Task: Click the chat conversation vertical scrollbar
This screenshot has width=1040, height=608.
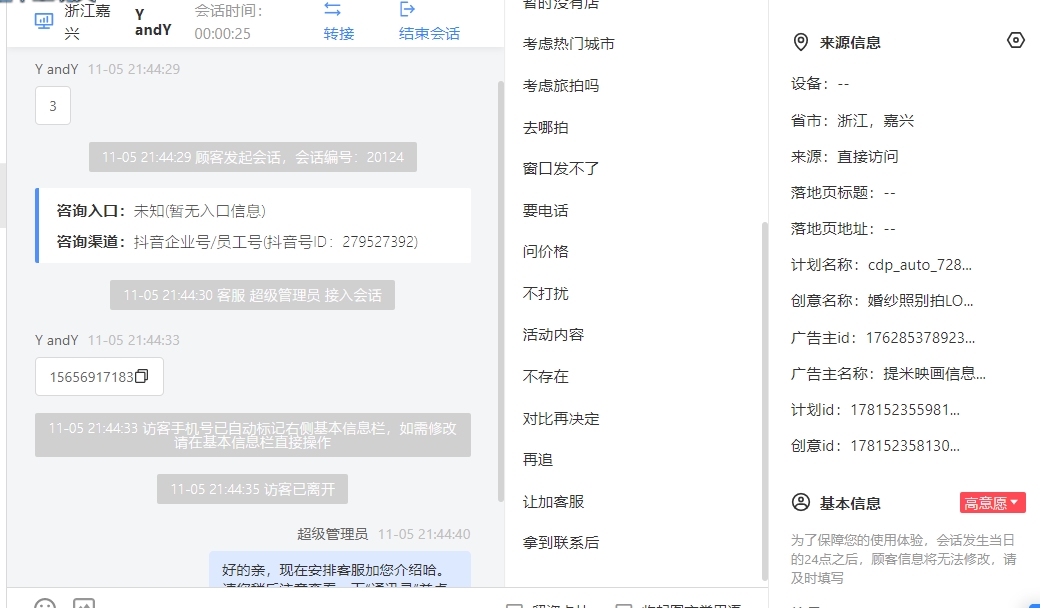Action: pyautogui.click(x=501, y=292)
